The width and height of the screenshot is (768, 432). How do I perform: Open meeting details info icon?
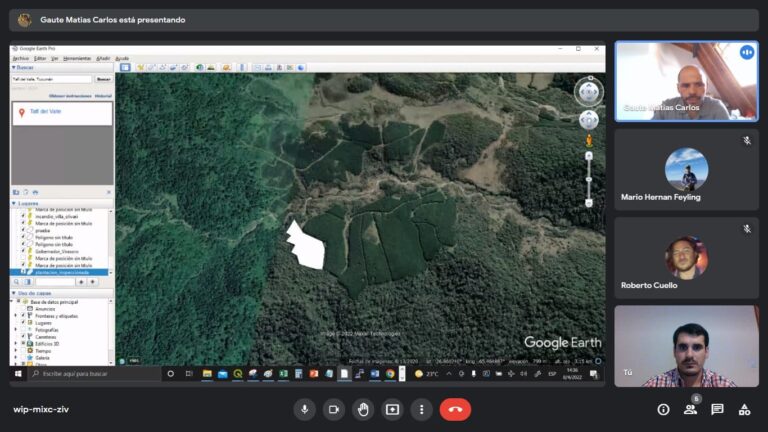coord(663,409)
